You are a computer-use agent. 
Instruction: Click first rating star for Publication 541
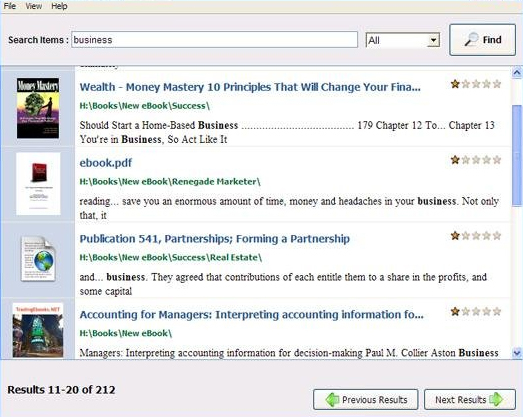click(455, 236)
